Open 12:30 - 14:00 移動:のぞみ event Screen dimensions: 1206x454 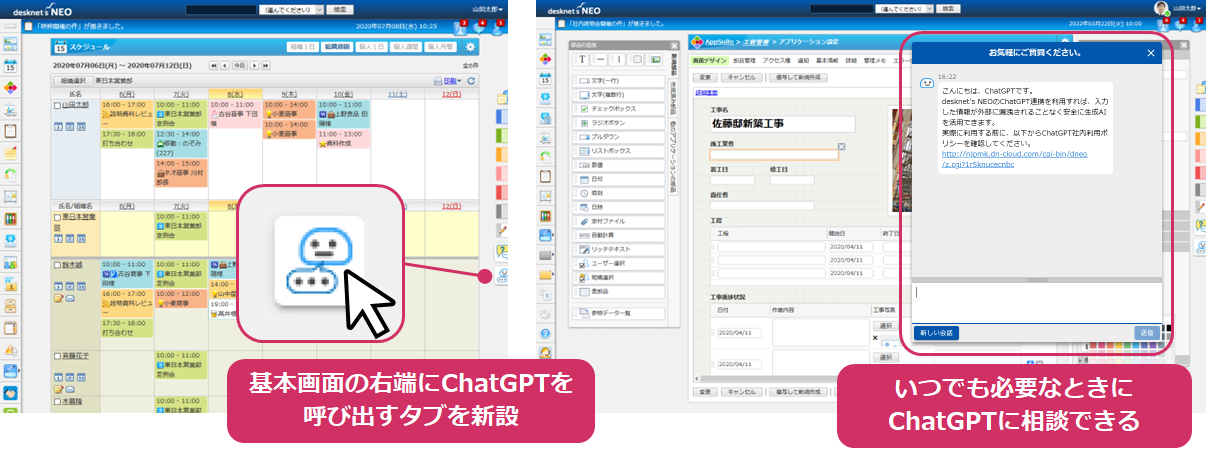181,145
